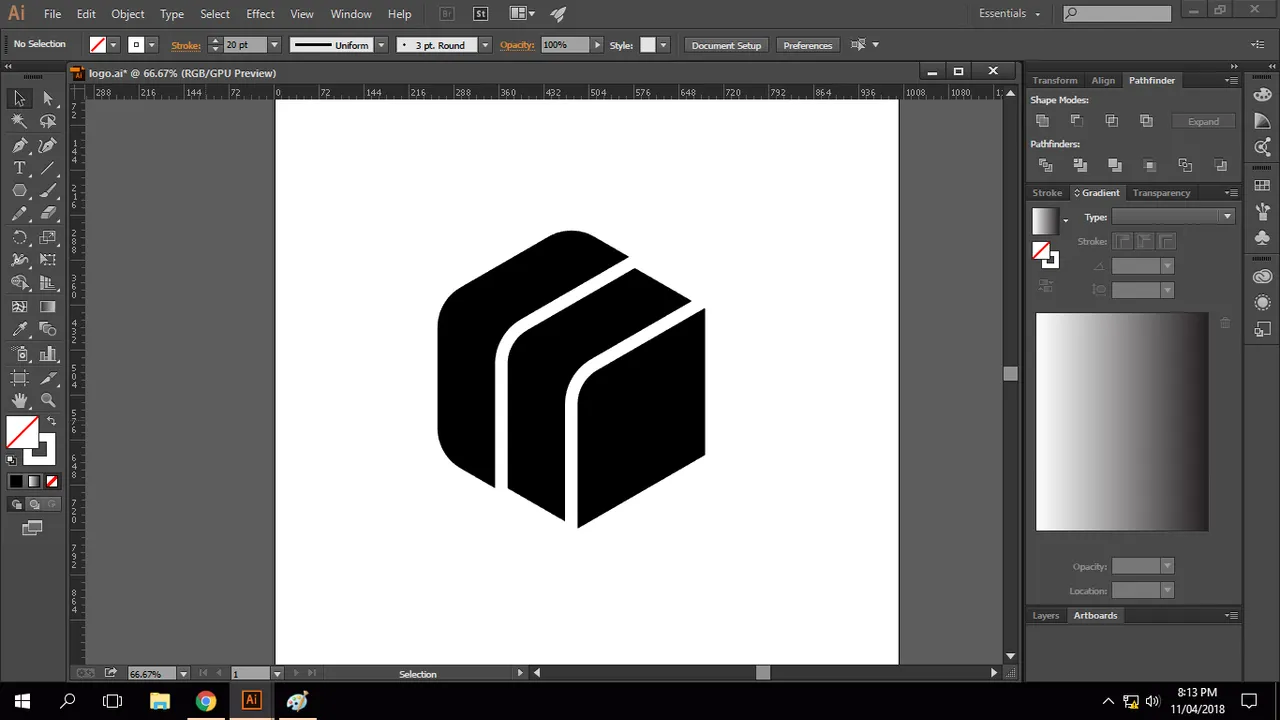The width and height of the screenshot is (1280, 720).
Task: Switch paint mode to None
Action: tap(51, 481)
